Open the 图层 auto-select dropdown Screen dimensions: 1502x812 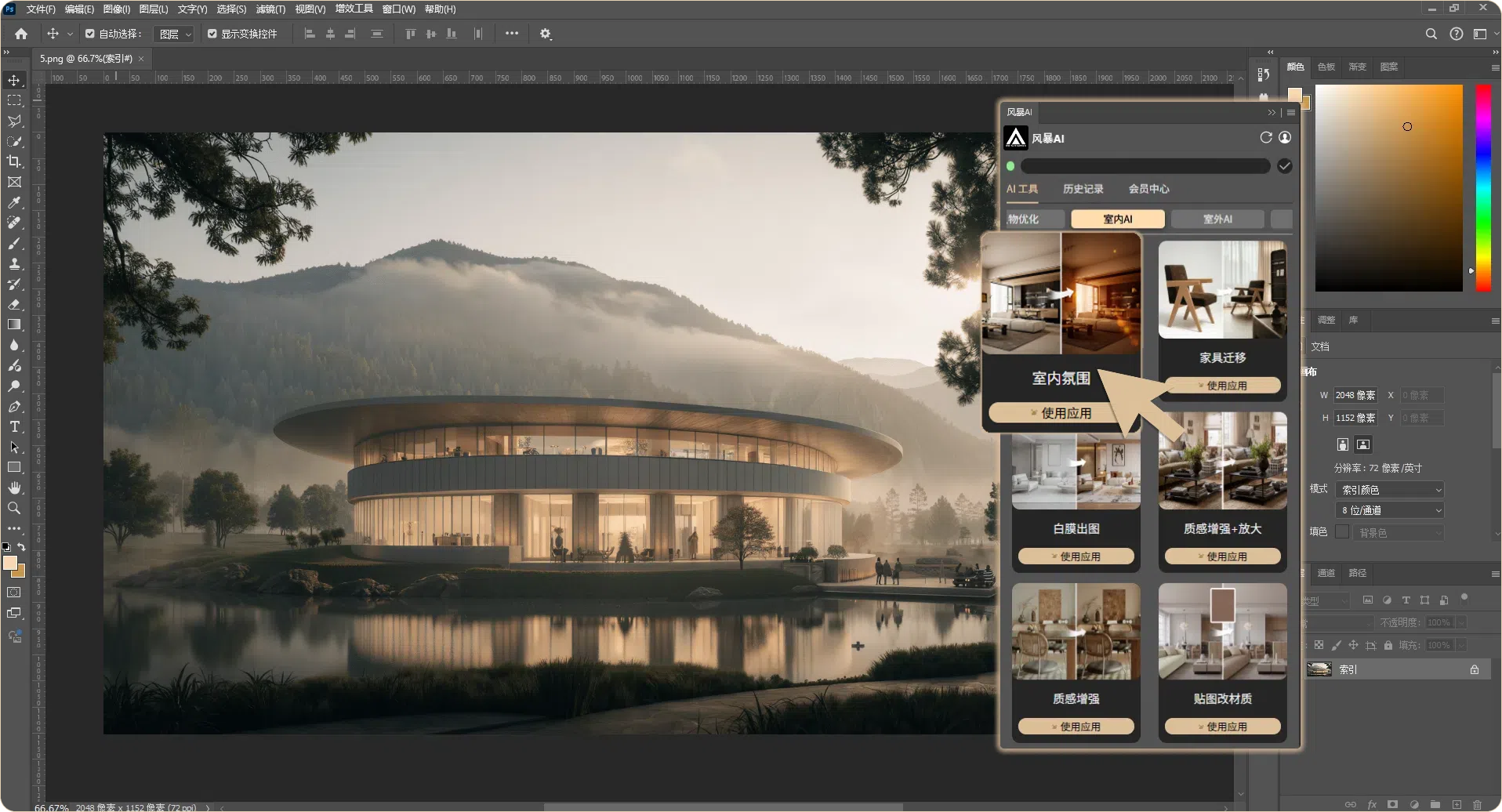[x=175, y=34]
